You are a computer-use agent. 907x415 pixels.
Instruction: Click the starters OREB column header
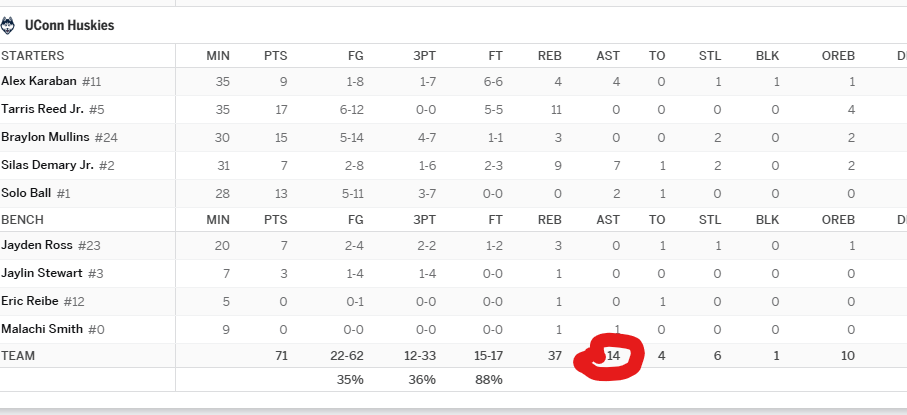pyautogui.click(x=838, y=56)
